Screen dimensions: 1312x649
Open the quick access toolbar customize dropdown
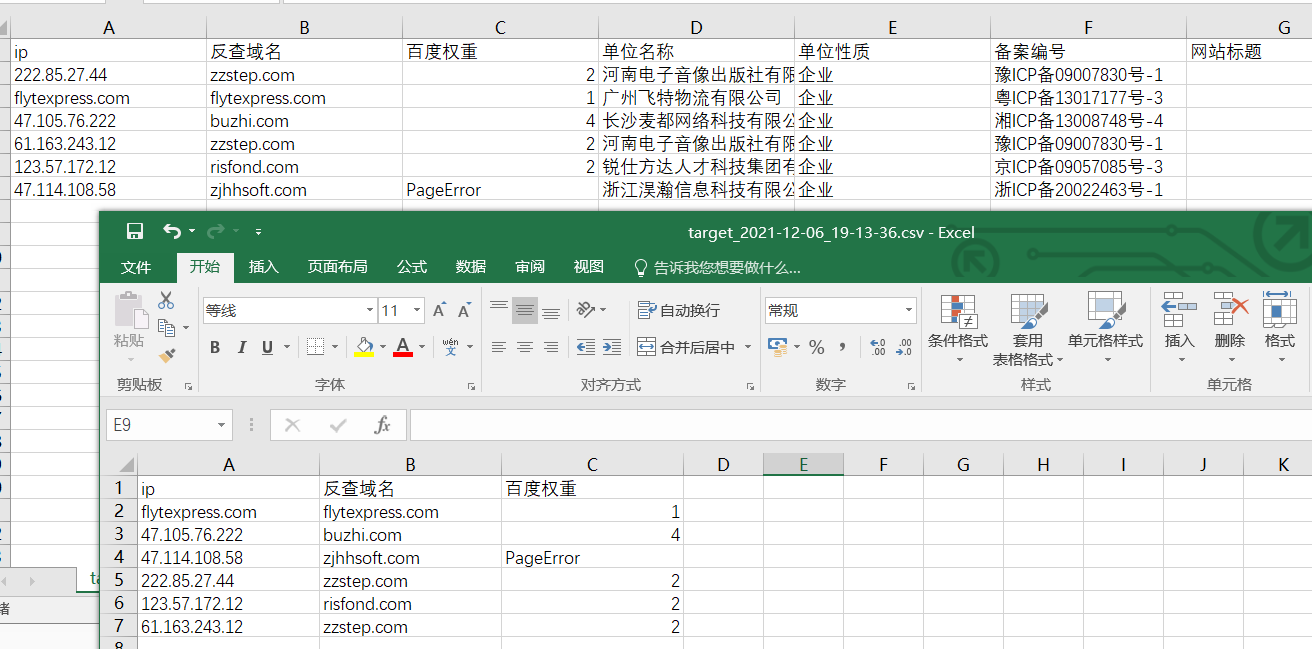pos(258,232)
